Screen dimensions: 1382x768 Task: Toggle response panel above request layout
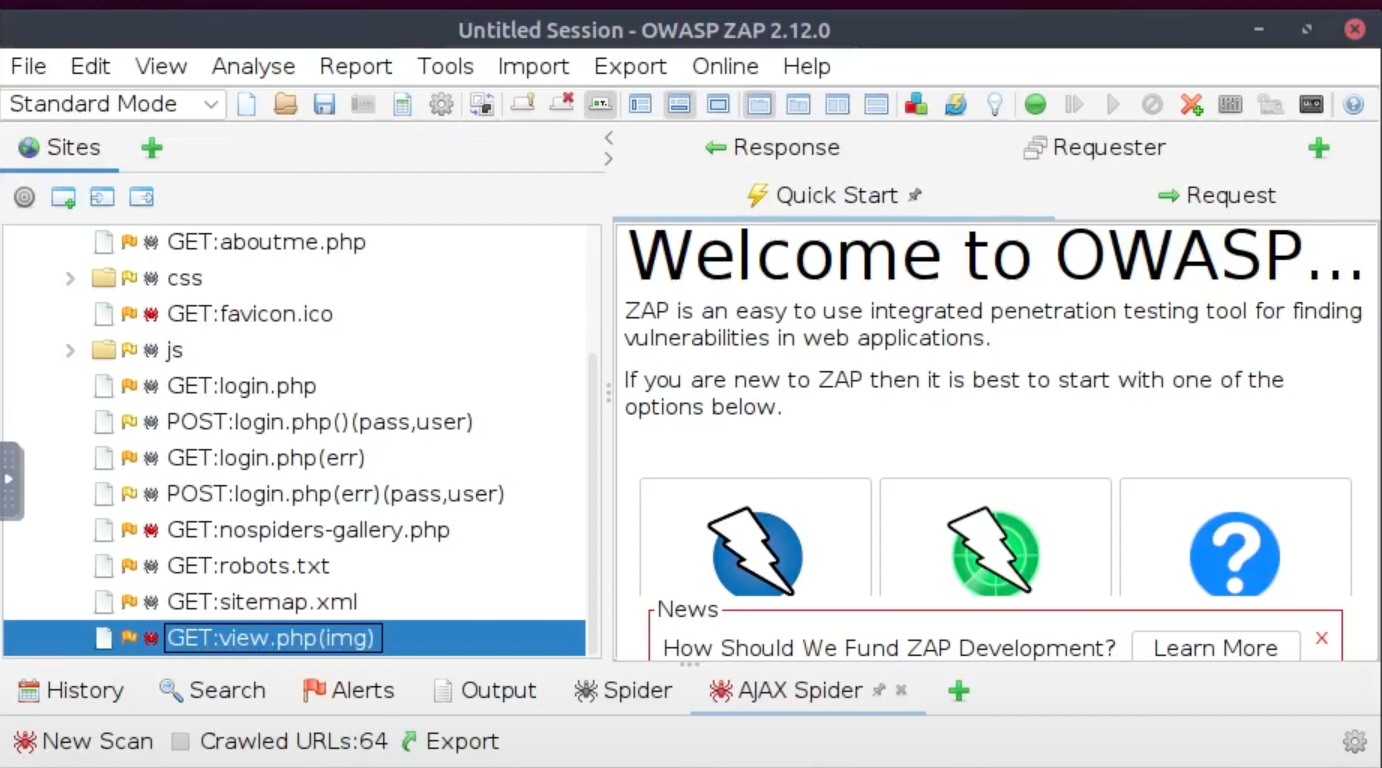tap(876, 104)
